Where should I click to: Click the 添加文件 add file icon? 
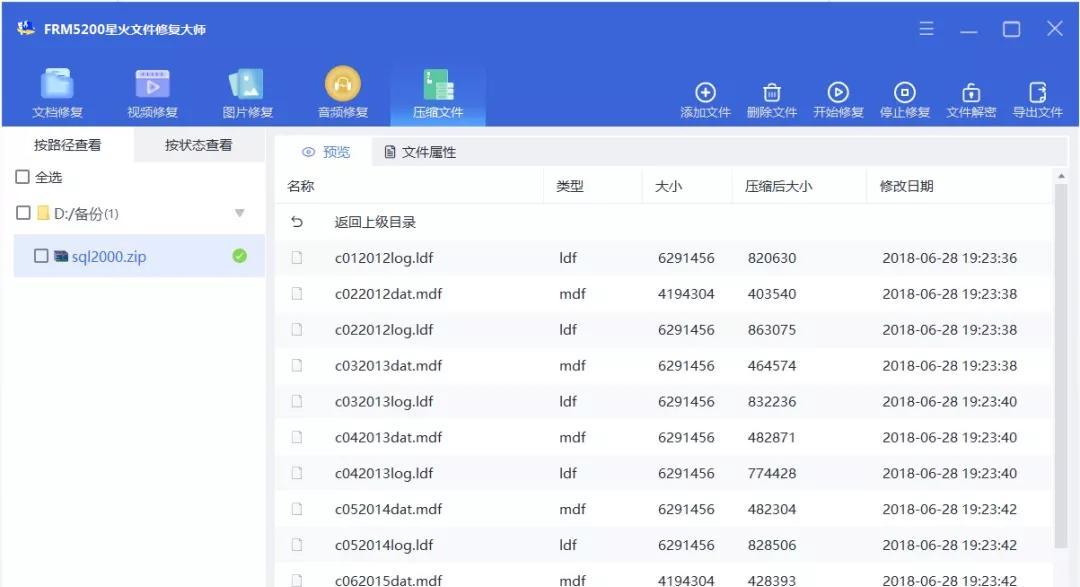coord(705,92)
